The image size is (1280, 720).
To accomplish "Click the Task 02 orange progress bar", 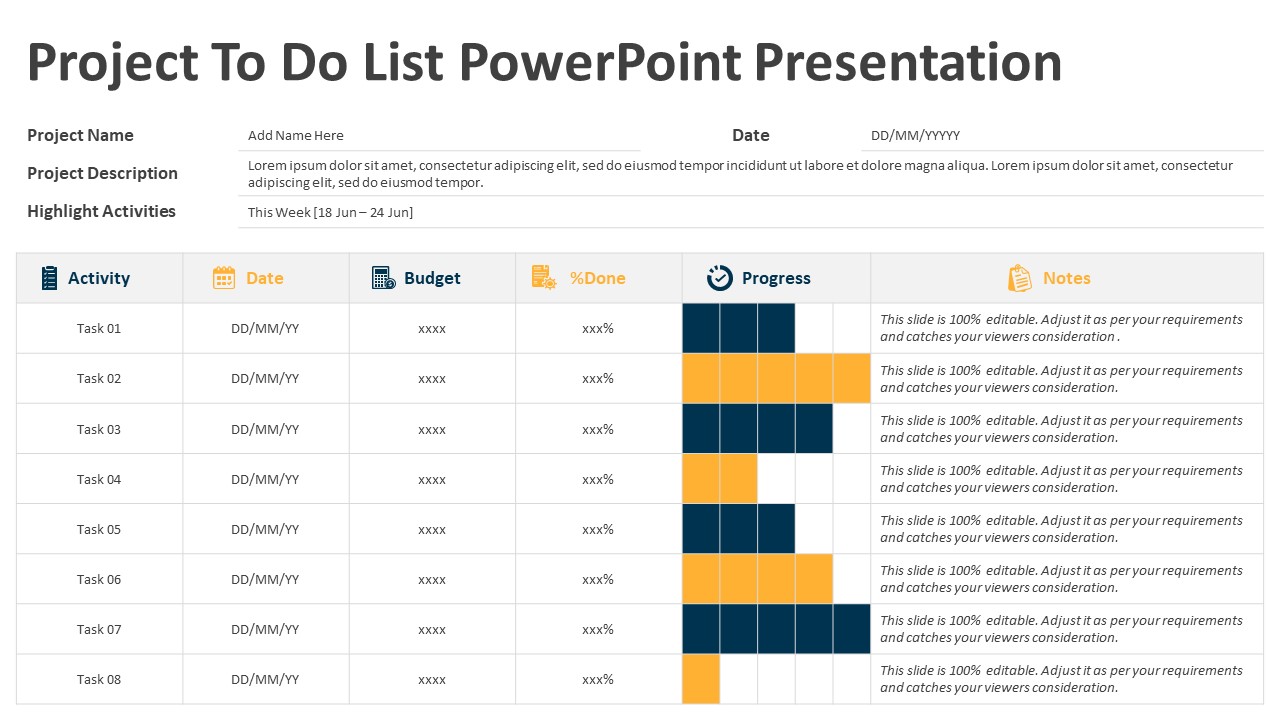I will [x=776, y=378].
